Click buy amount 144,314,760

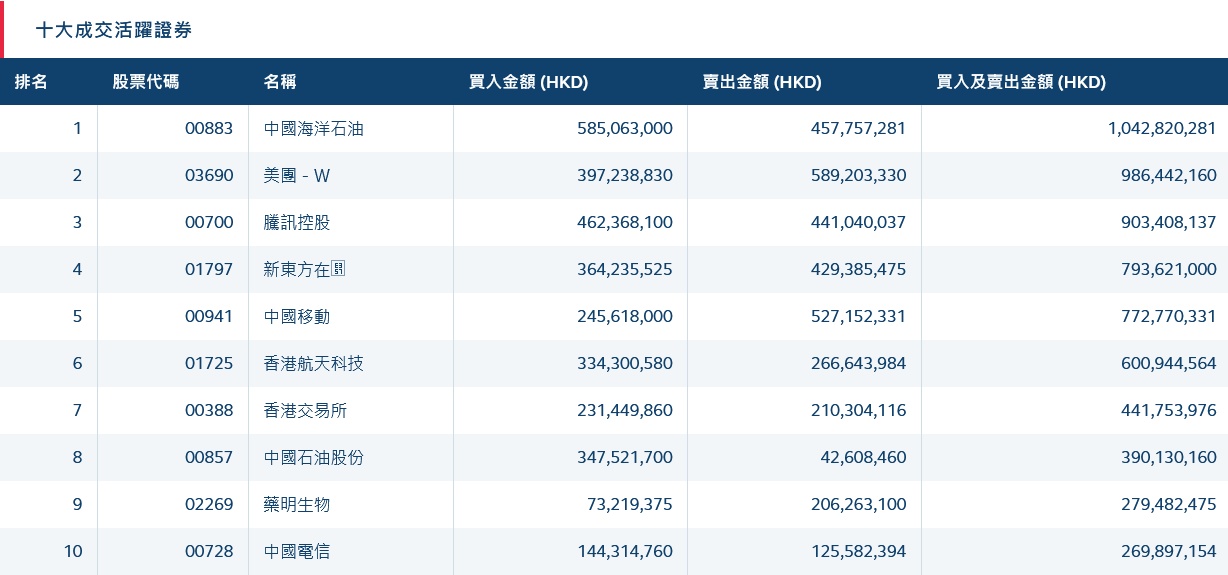[625, 551]
